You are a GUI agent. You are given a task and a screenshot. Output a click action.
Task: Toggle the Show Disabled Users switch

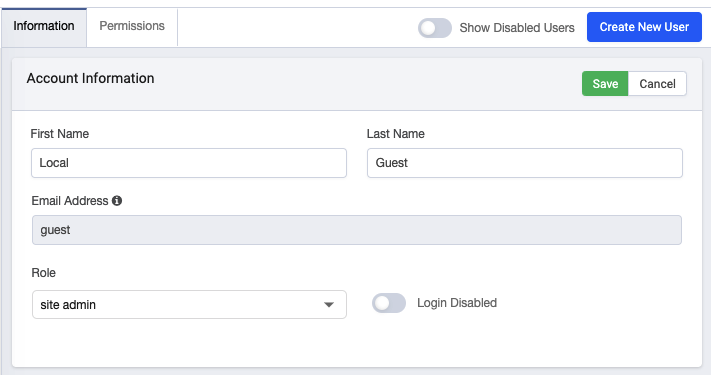tap(435, 28)
